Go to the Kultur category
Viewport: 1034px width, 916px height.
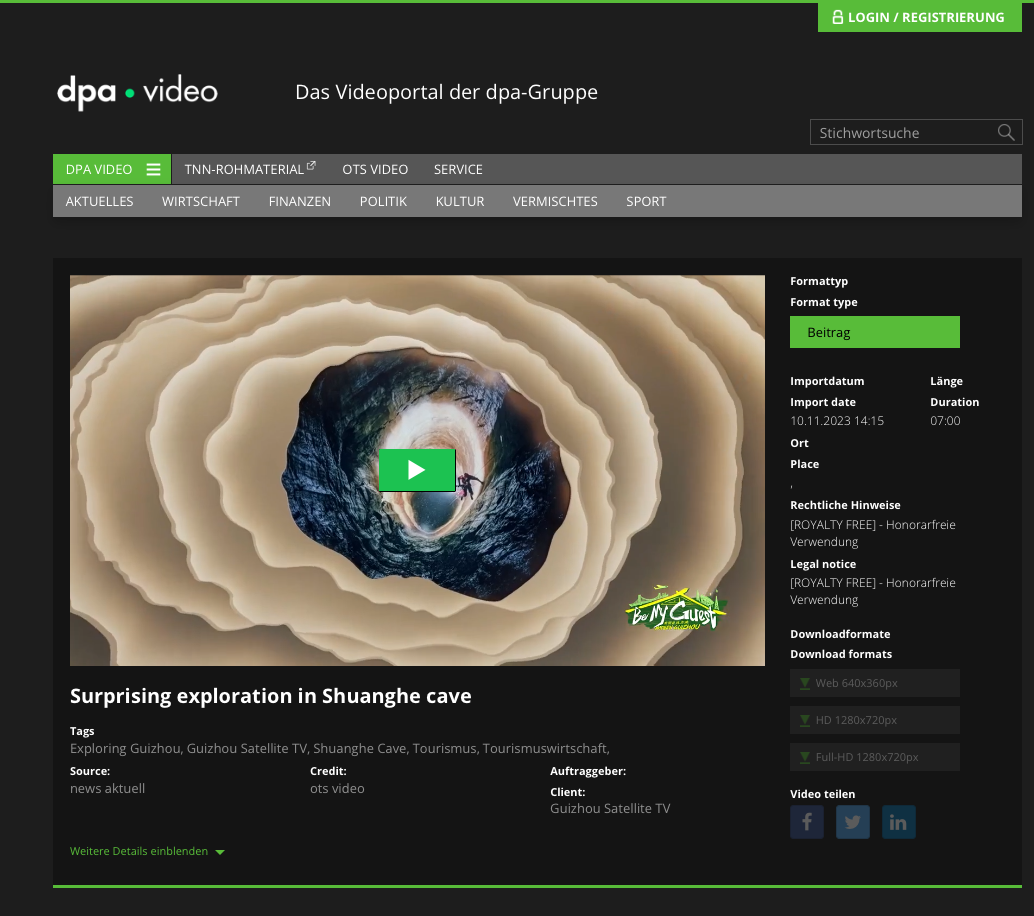(460, 201)
